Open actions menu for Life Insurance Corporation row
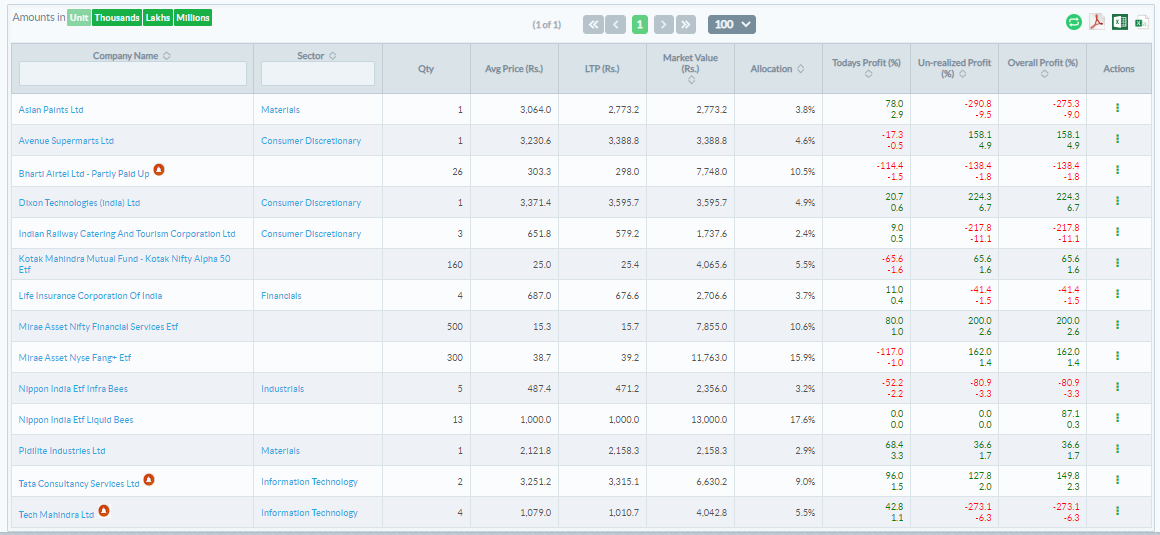Viewport: 1160px width, 535px height. coord(1117,295)
